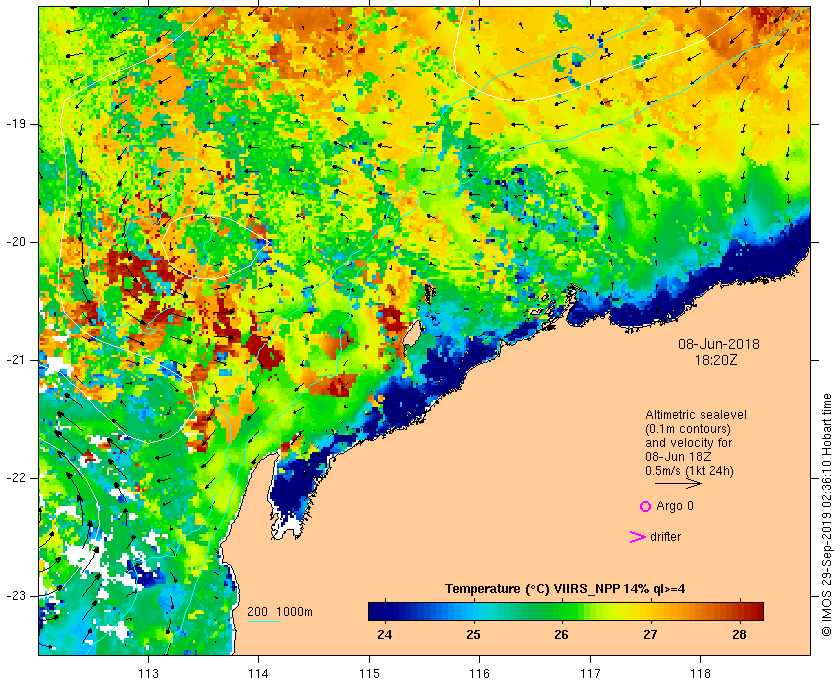Image resolution: width=840 pixels, height=680 pixels.
Task: Click color bar tick label 28
Action: point(739,635)
